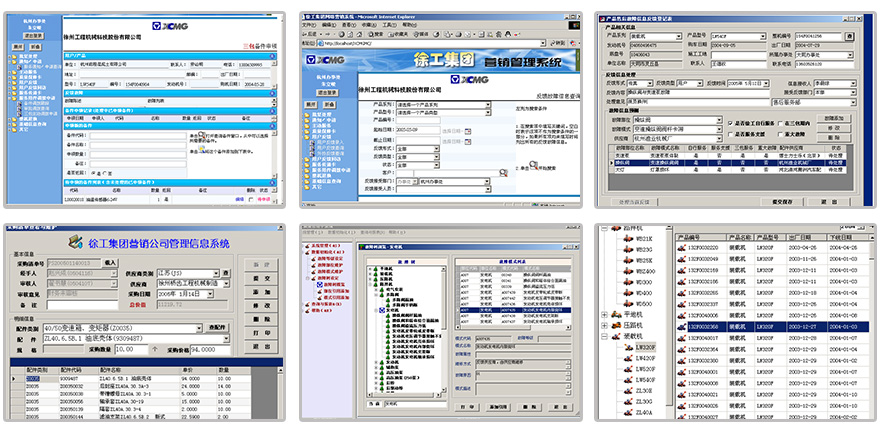The width and height of the screenshot is (880, 435).
Task: Click the calendar icon beside 起始日期 in IE window
Action: point(468,131)
